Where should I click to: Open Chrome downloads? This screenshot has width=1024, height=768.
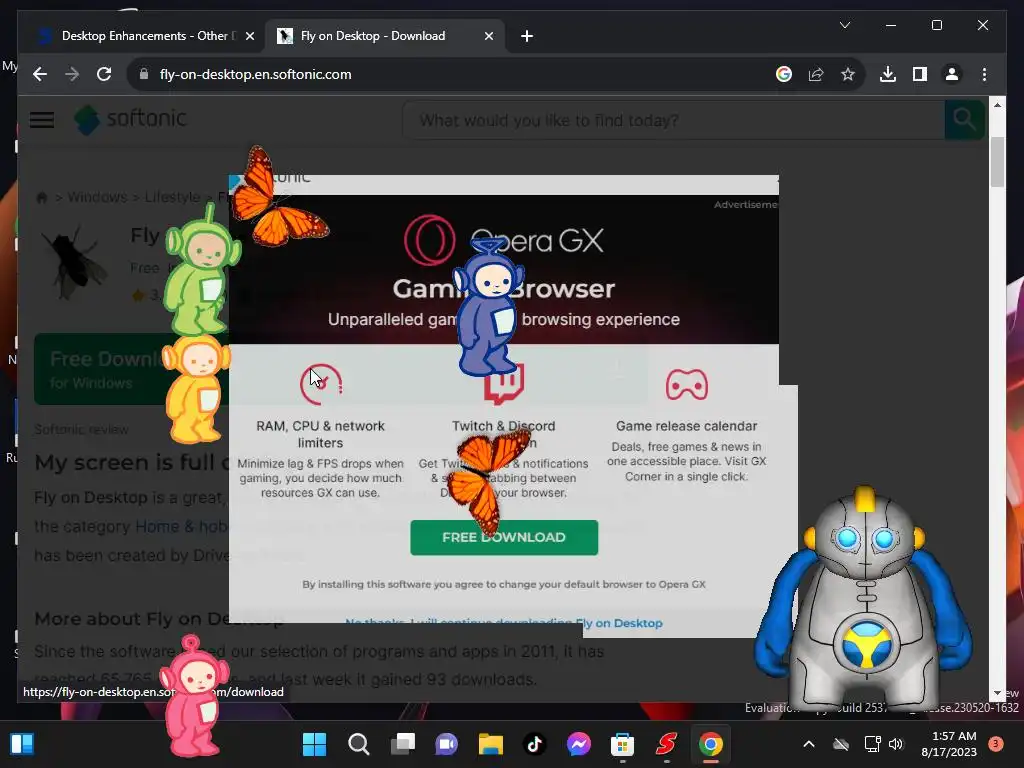point(888,74)
